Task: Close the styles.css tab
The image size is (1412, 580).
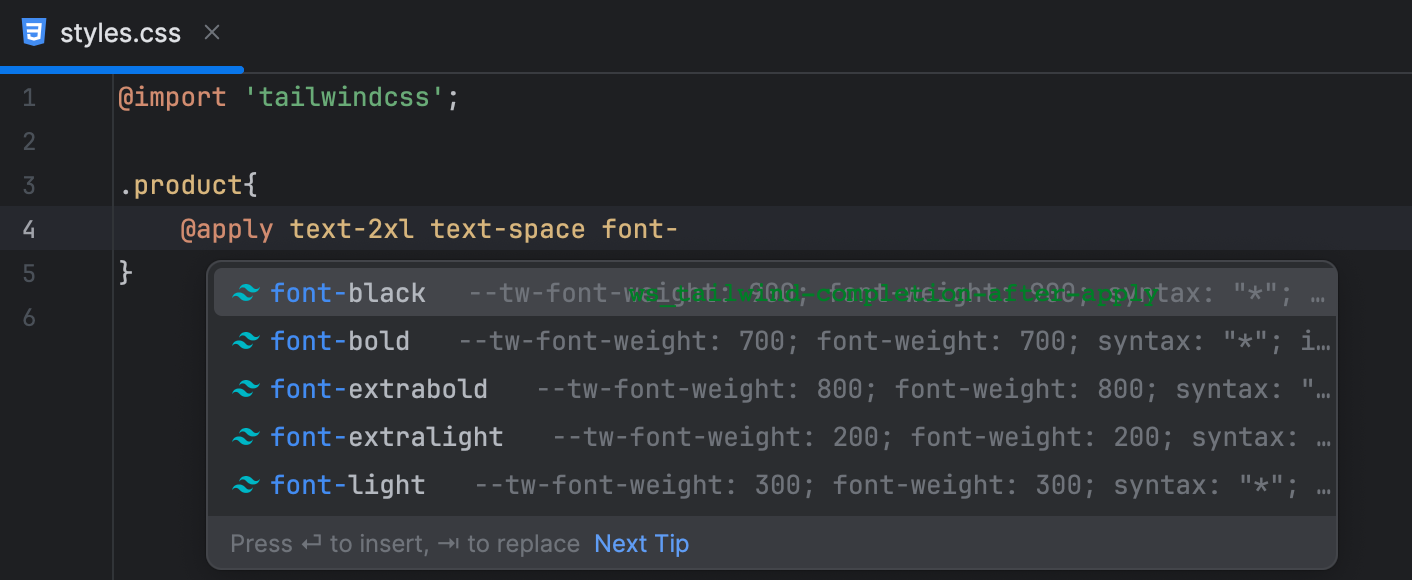Action: 211,31
